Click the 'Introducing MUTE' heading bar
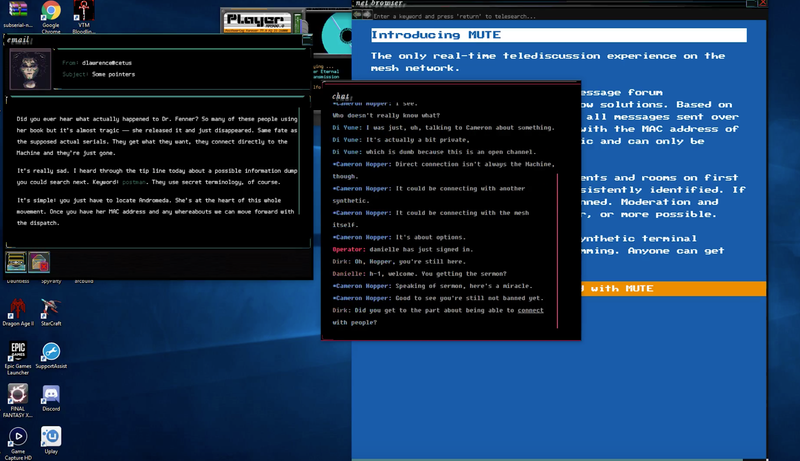 point(559,35)
